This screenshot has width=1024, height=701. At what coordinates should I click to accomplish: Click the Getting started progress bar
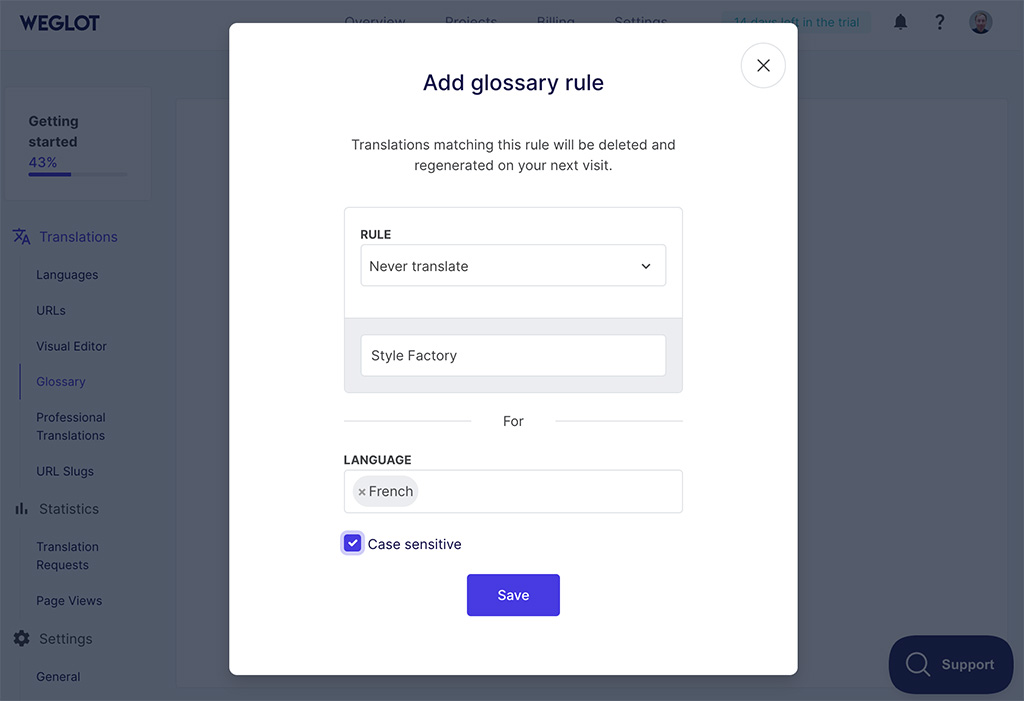pos(76,176)
